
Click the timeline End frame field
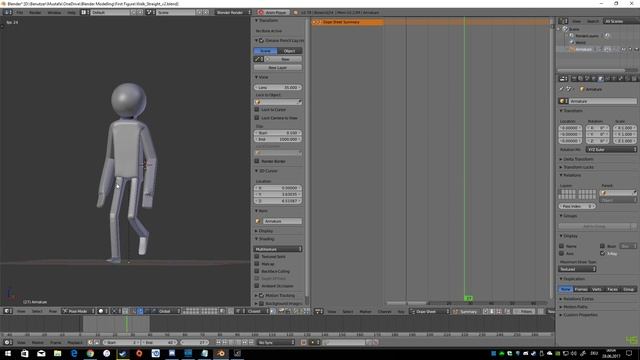pos(159,342)
